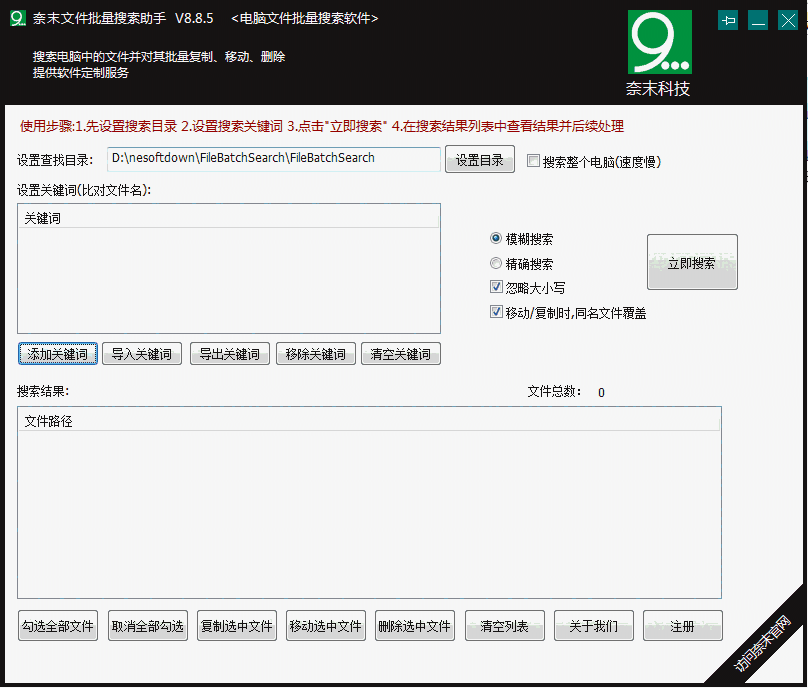808x688 pixels.
Task: Click the 设置目录 button
Action: (480, 160)
